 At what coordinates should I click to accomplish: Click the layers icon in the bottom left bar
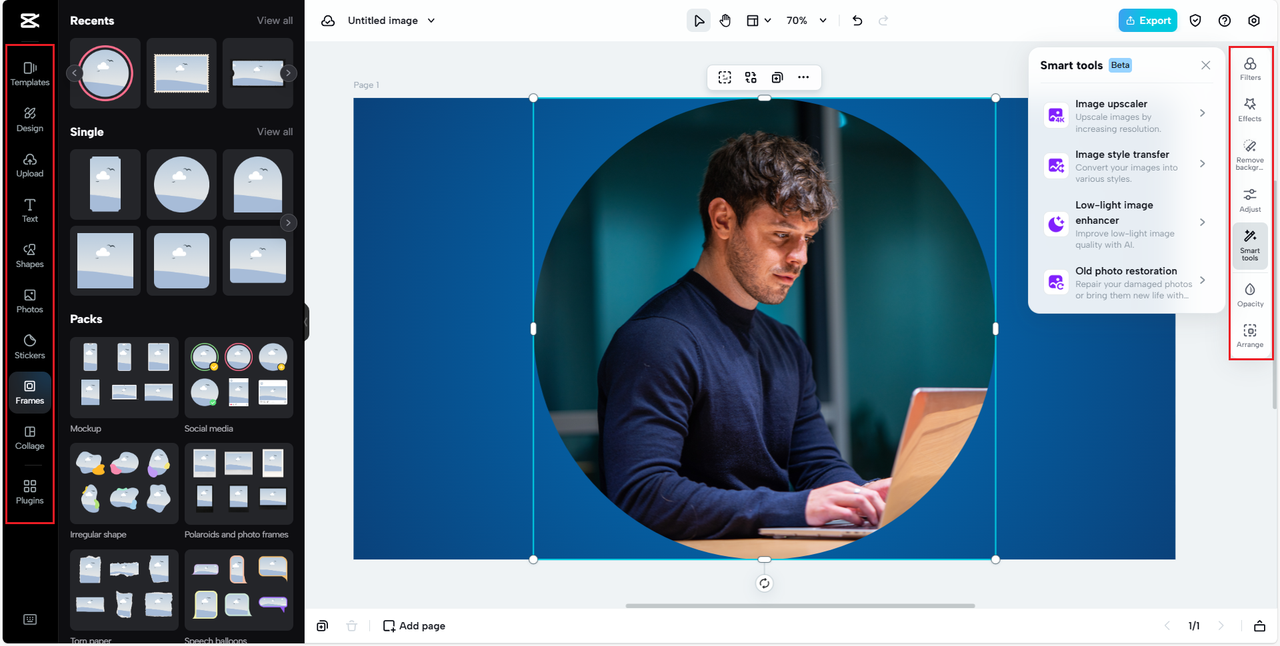[322, 626]
